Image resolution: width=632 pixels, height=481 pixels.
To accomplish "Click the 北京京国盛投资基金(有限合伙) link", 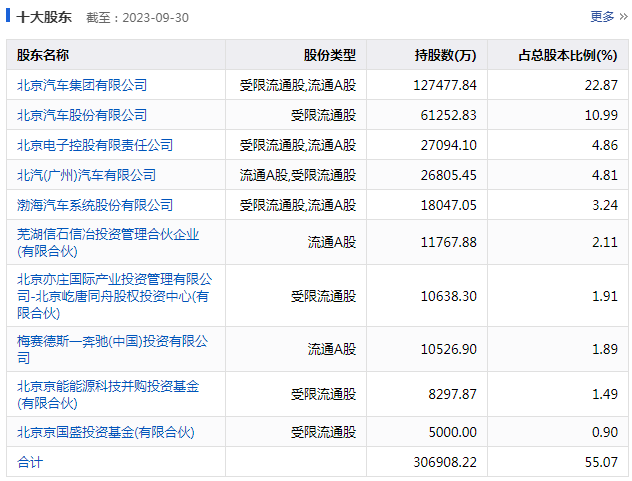I will pos(106,432).
